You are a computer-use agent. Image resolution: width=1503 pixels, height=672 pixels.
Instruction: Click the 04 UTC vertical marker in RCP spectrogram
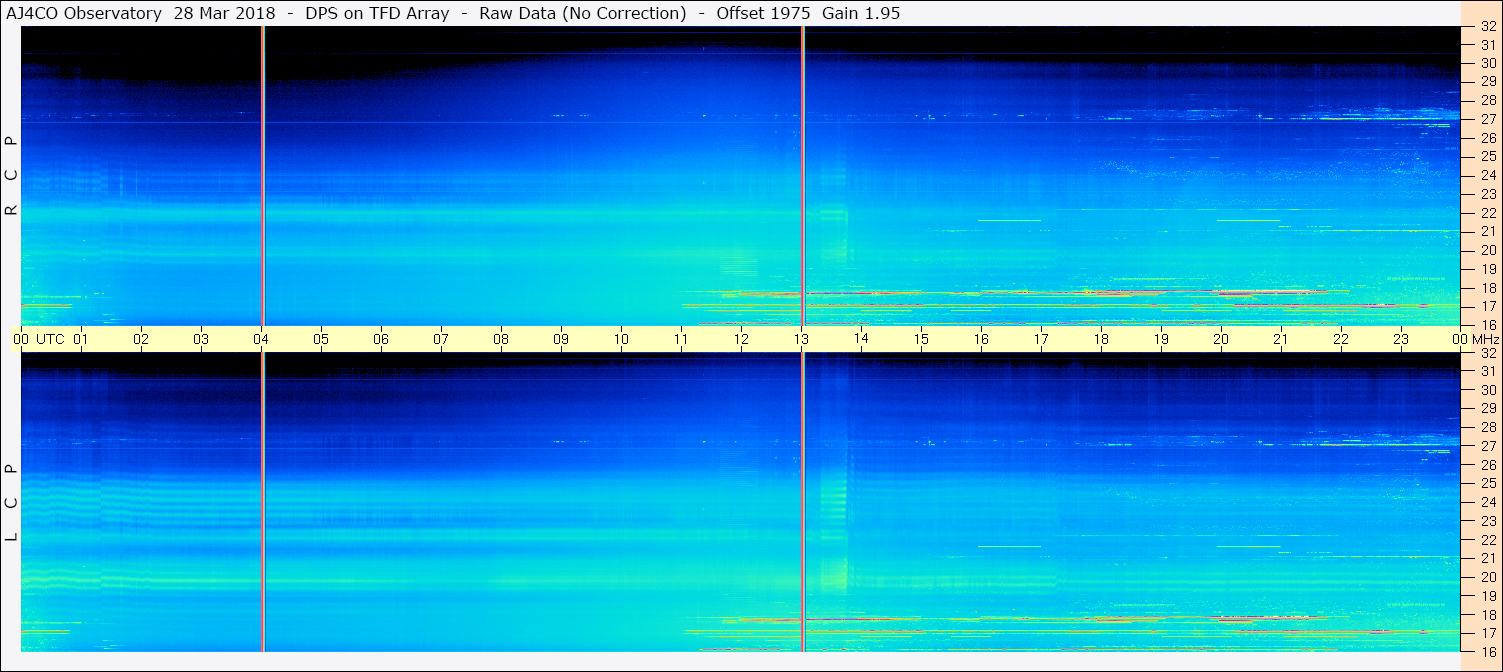263,176
